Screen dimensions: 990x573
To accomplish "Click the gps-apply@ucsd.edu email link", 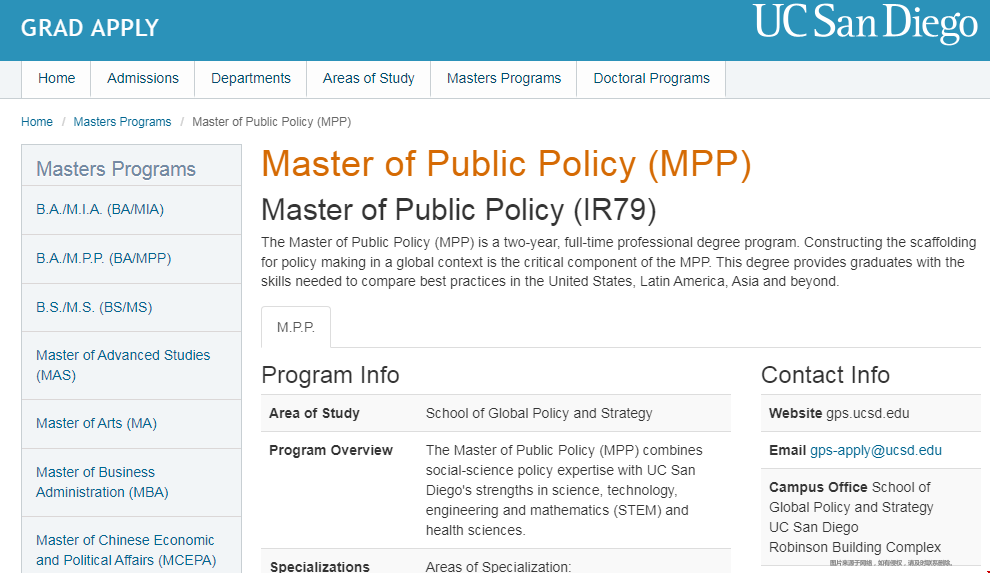I will point(876,451).
